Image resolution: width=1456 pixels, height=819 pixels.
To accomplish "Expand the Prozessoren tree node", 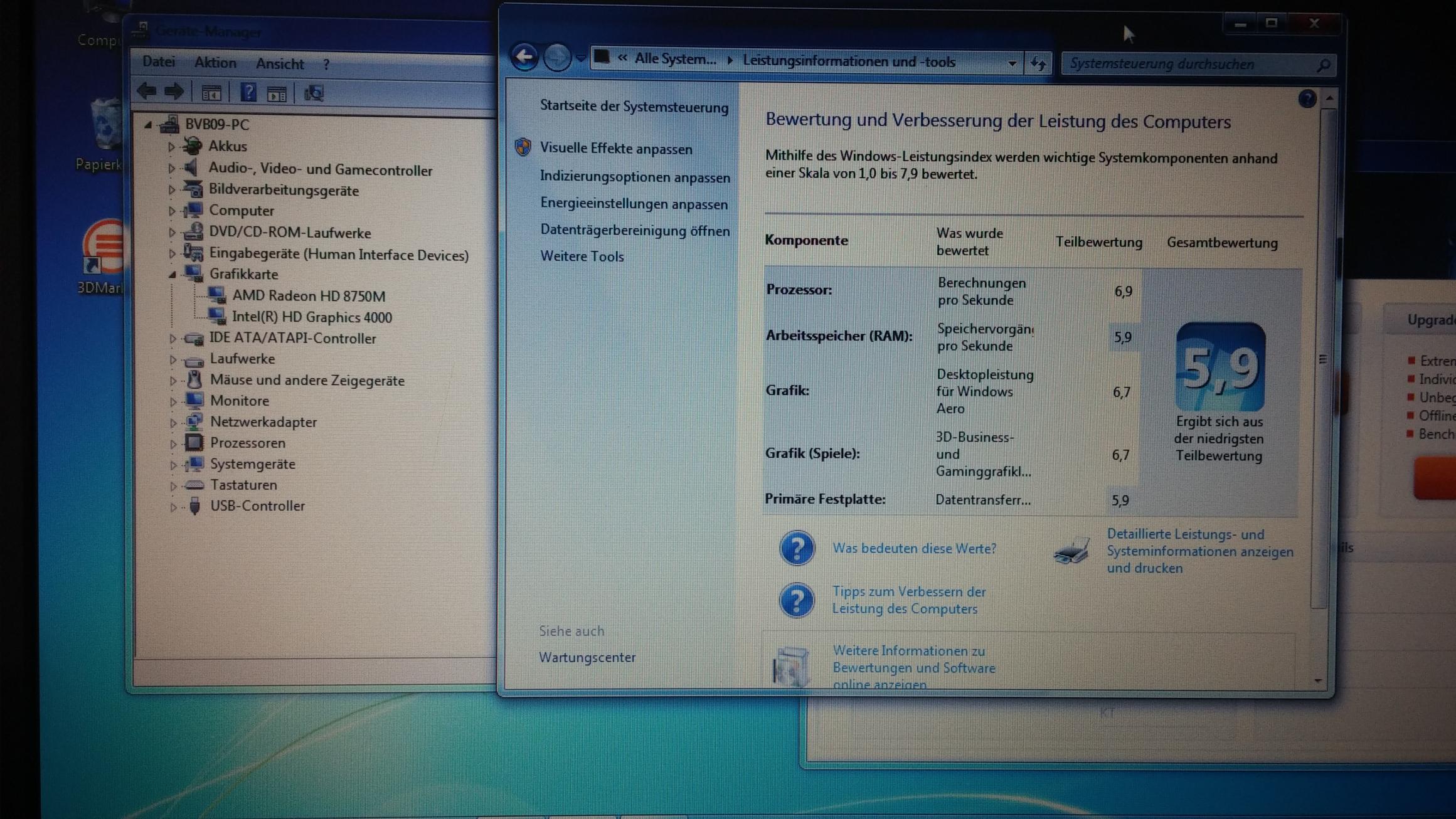I will click(173, 444).
